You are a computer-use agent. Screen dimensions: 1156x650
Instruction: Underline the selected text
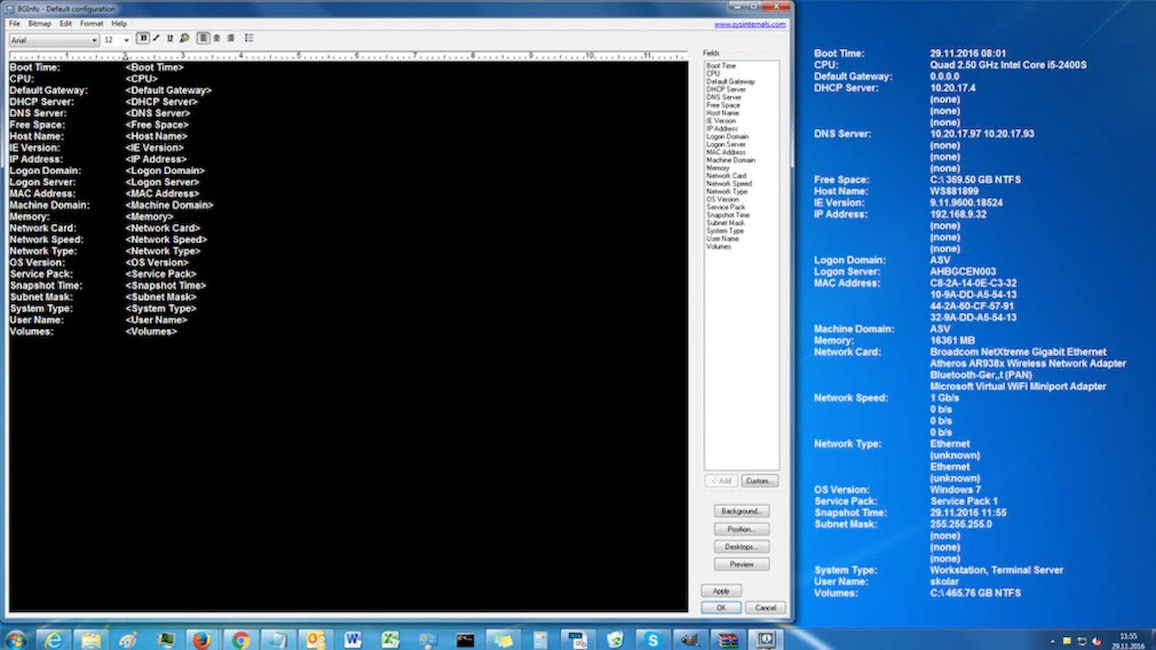click(170, 38)
